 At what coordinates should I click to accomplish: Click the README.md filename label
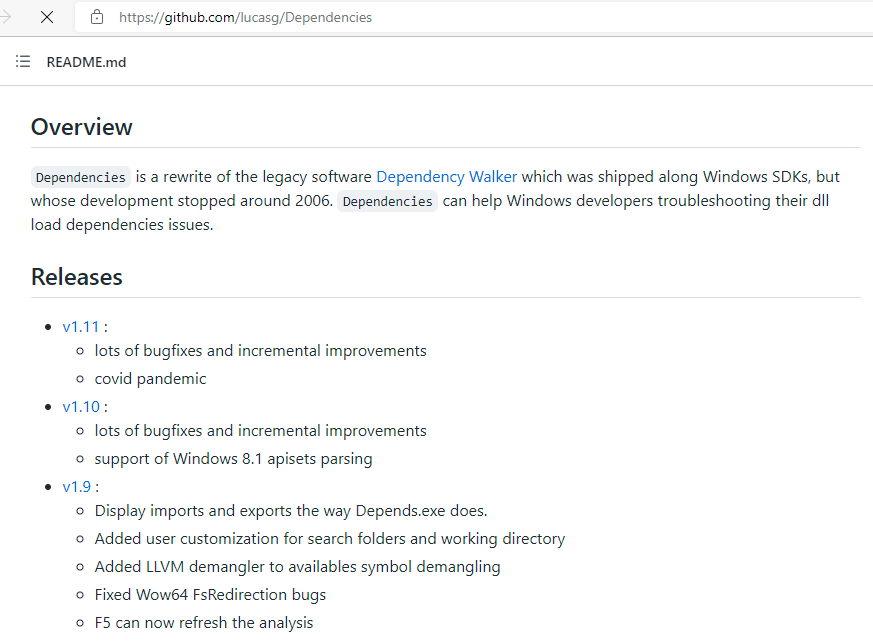tap(86, 62)
